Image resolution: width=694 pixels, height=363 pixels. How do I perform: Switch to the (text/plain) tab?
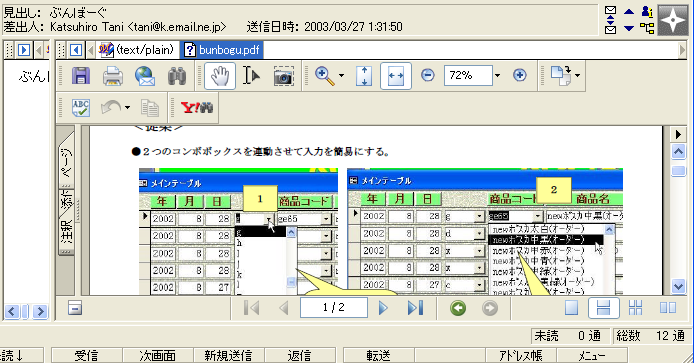click(137, 50)
